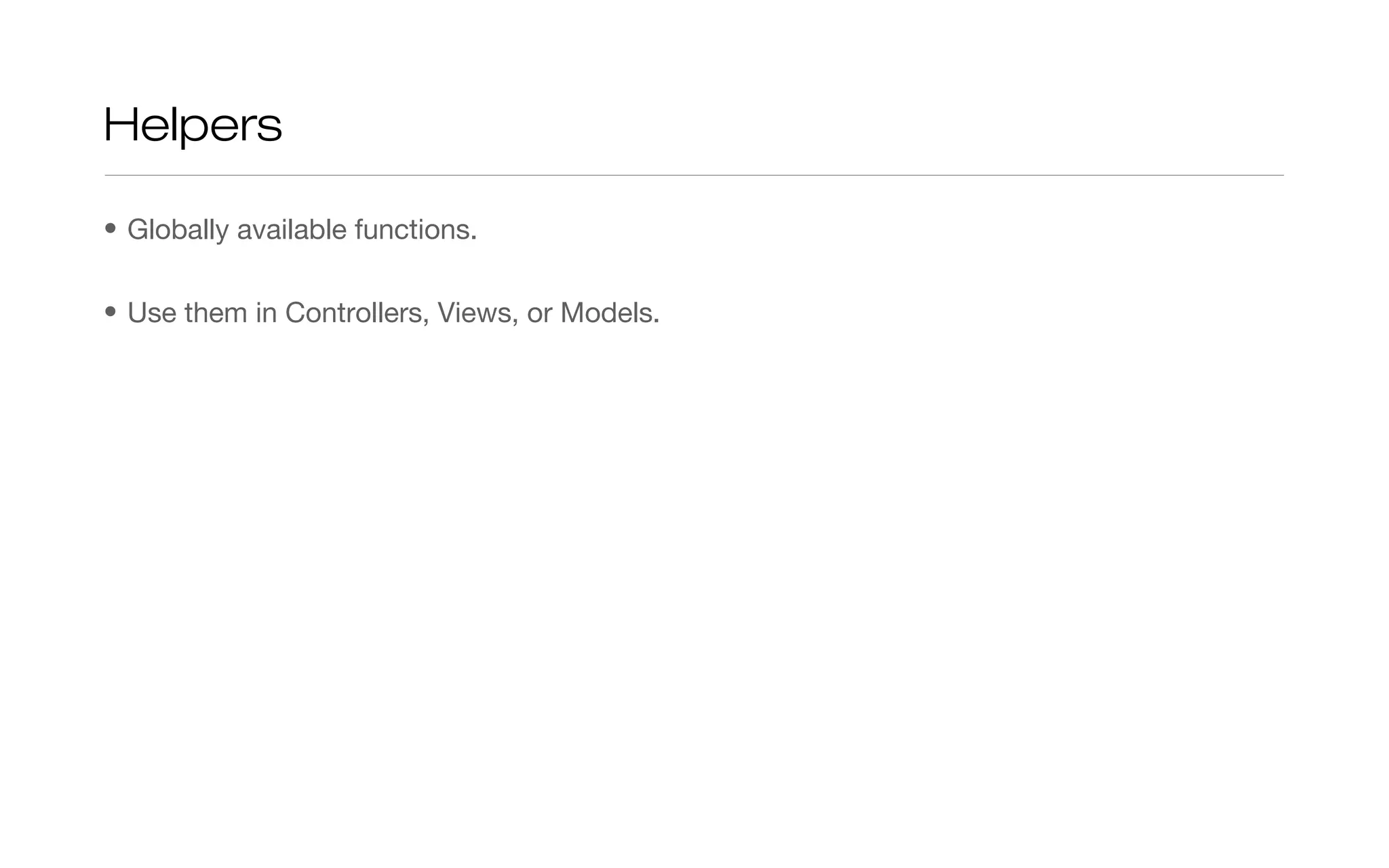Click the "Helpers" slide title

pyautogui.click(x=193, y=126)
